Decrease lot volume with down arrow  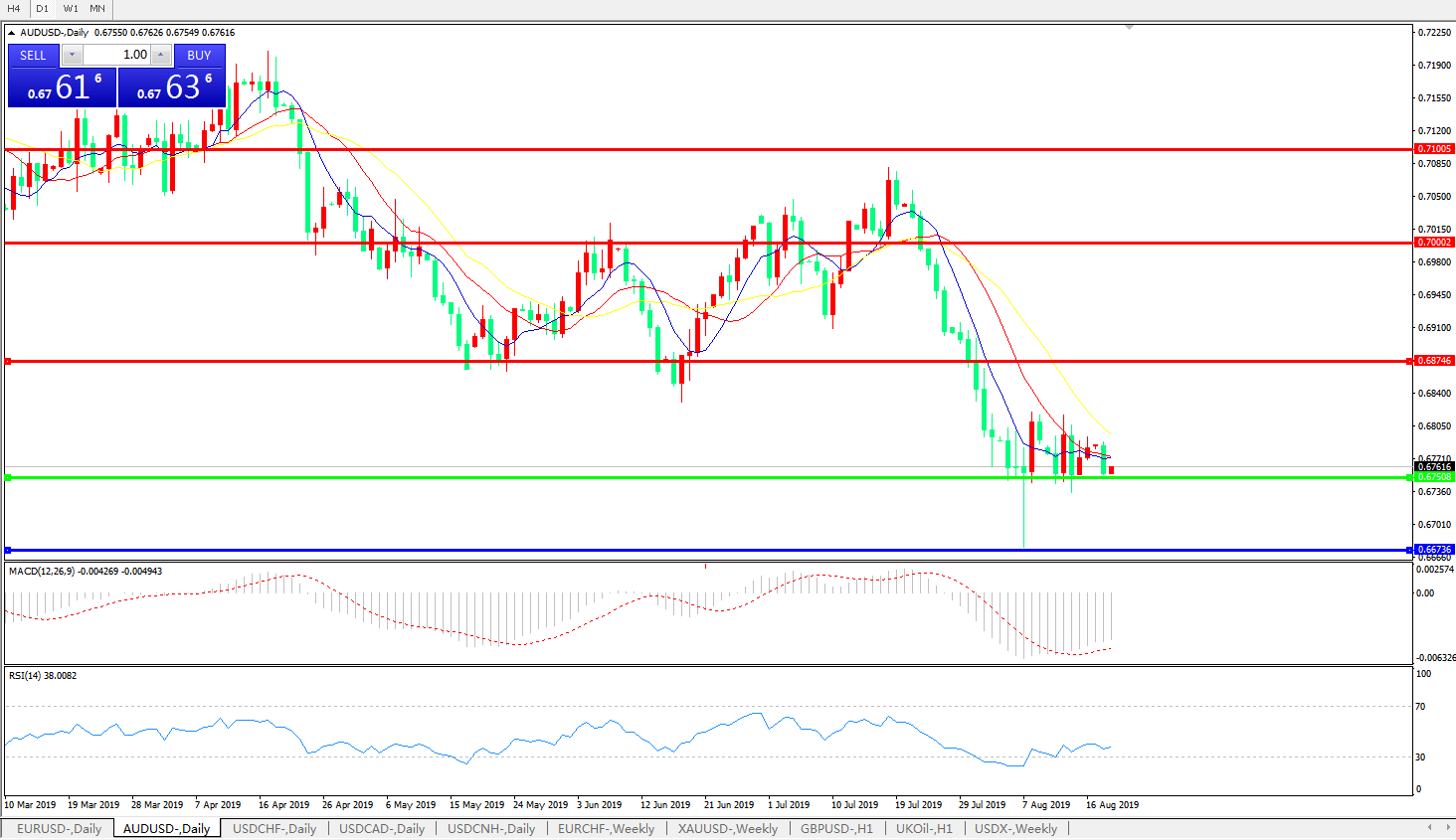pos(73,56)
